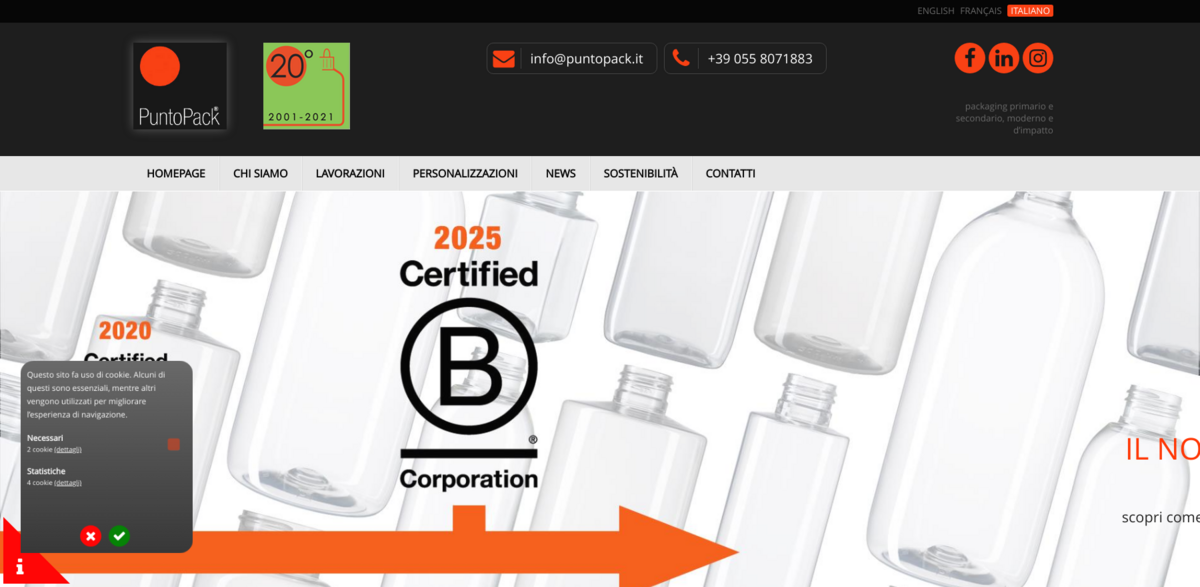Toggle the Necessari cookie checkbox

point(174,444)
